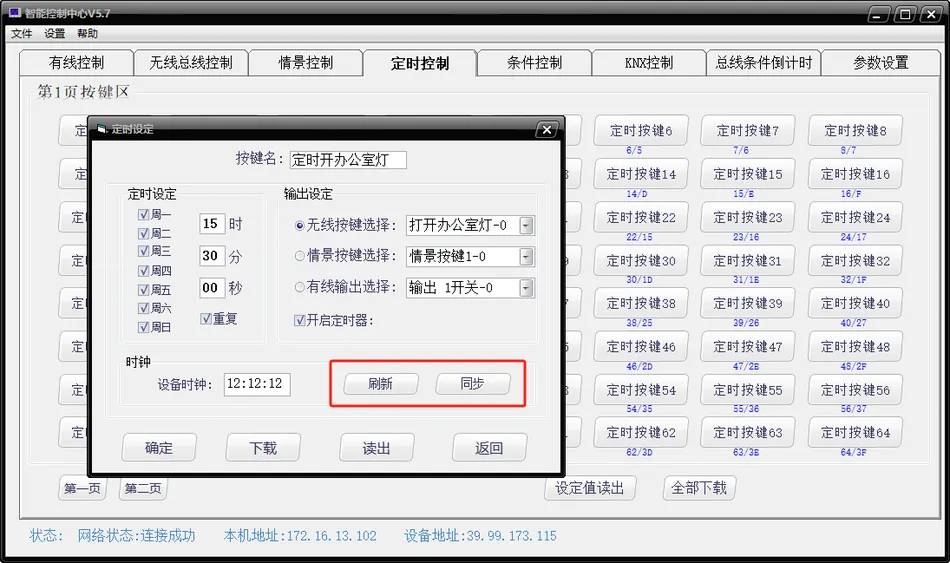The height and width of the screenshot is (563, 950).
Task: Select the 有线输出选择 radio button
Action: pos(299,287)
